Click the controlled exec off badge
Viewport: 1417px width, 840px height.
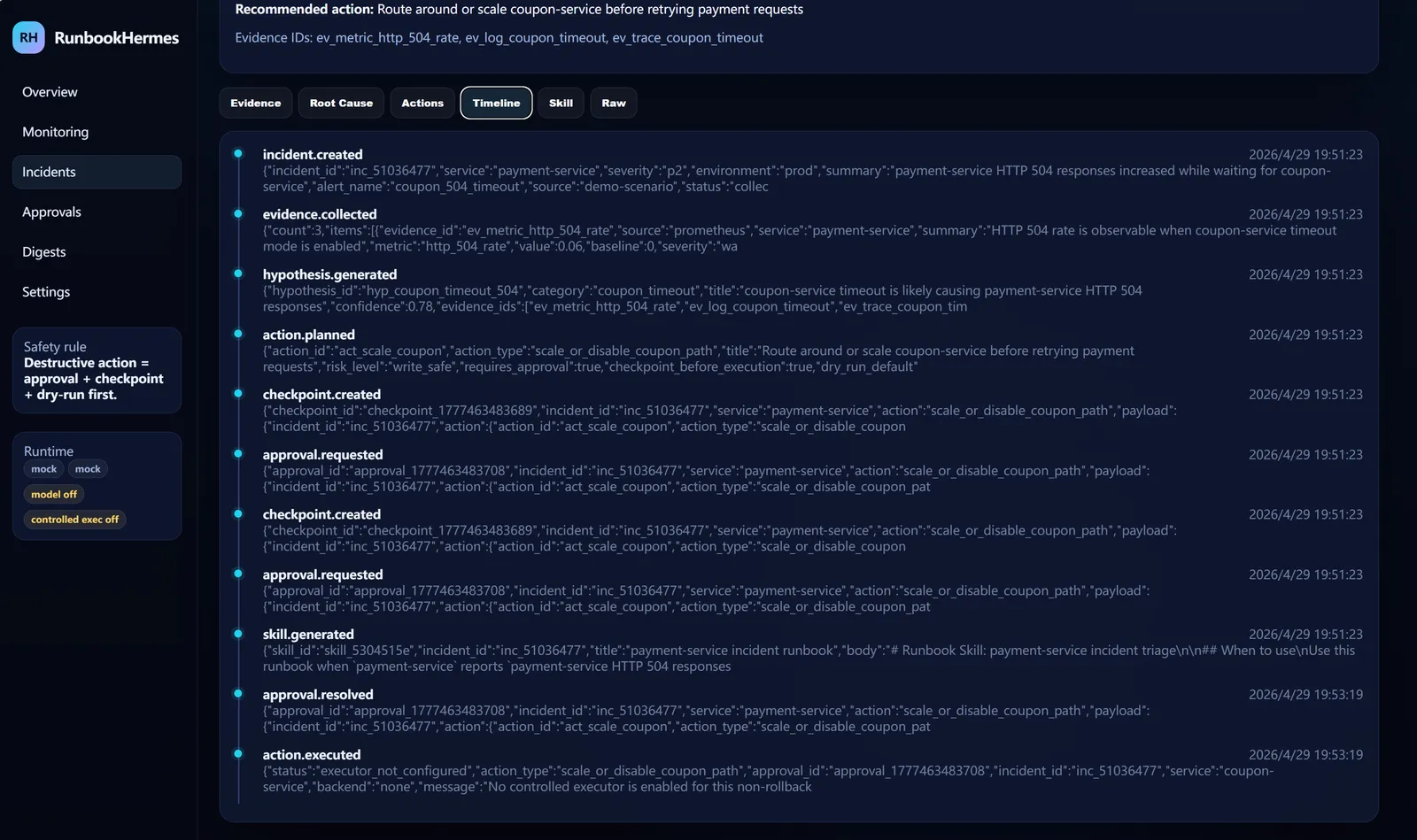(x=74, y=520)
